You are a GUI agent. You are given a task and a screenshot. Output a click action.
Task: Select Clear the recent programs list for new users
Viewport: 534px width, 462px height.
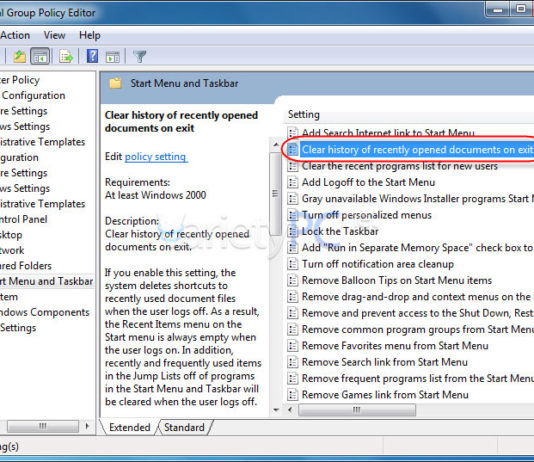tap(399, 166)
